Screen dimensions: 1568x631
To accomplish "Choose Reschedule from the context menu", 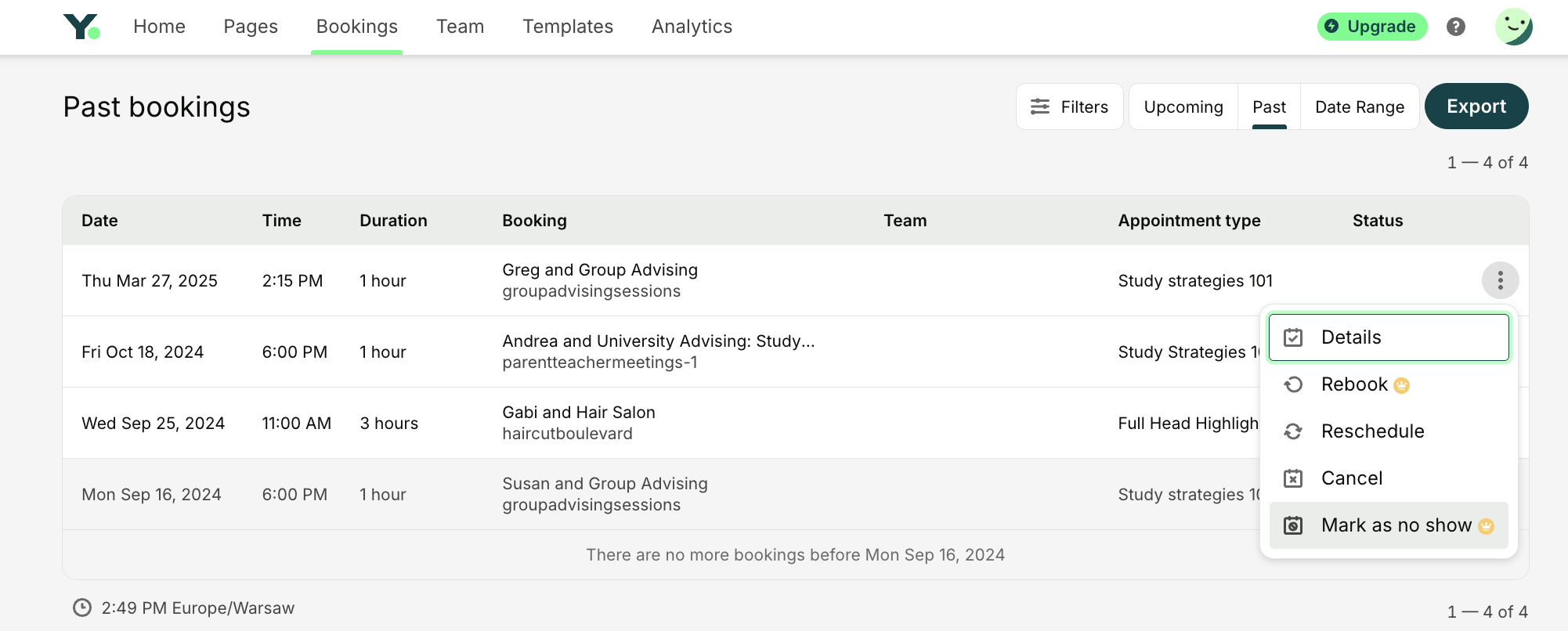I will coord(1373,431).
